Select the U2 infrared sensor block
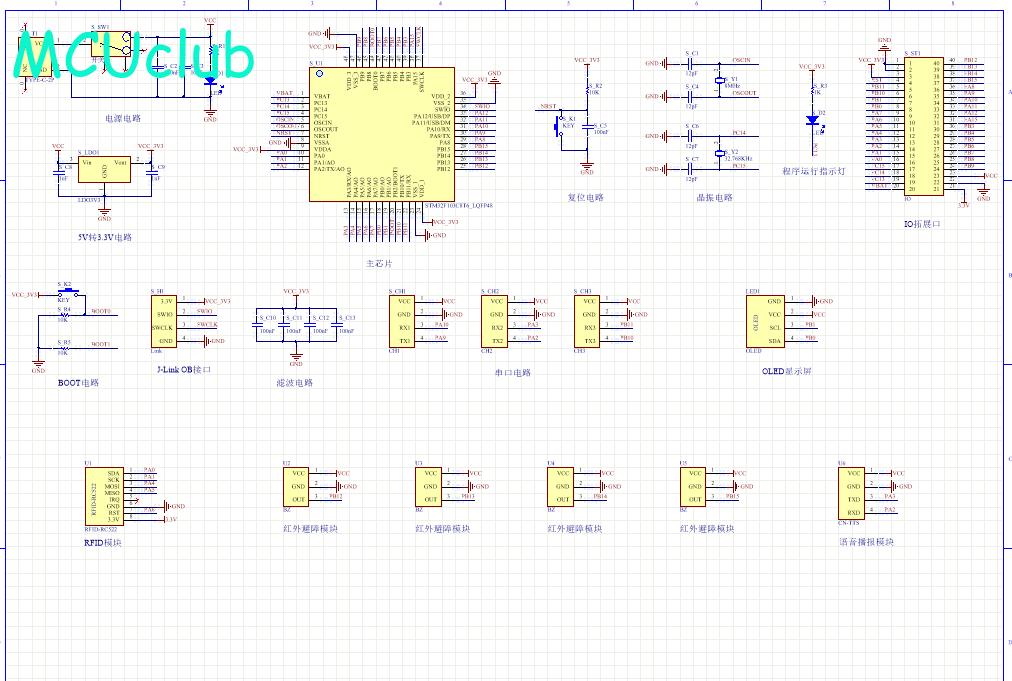1012x681 pixels. point(296,487)
